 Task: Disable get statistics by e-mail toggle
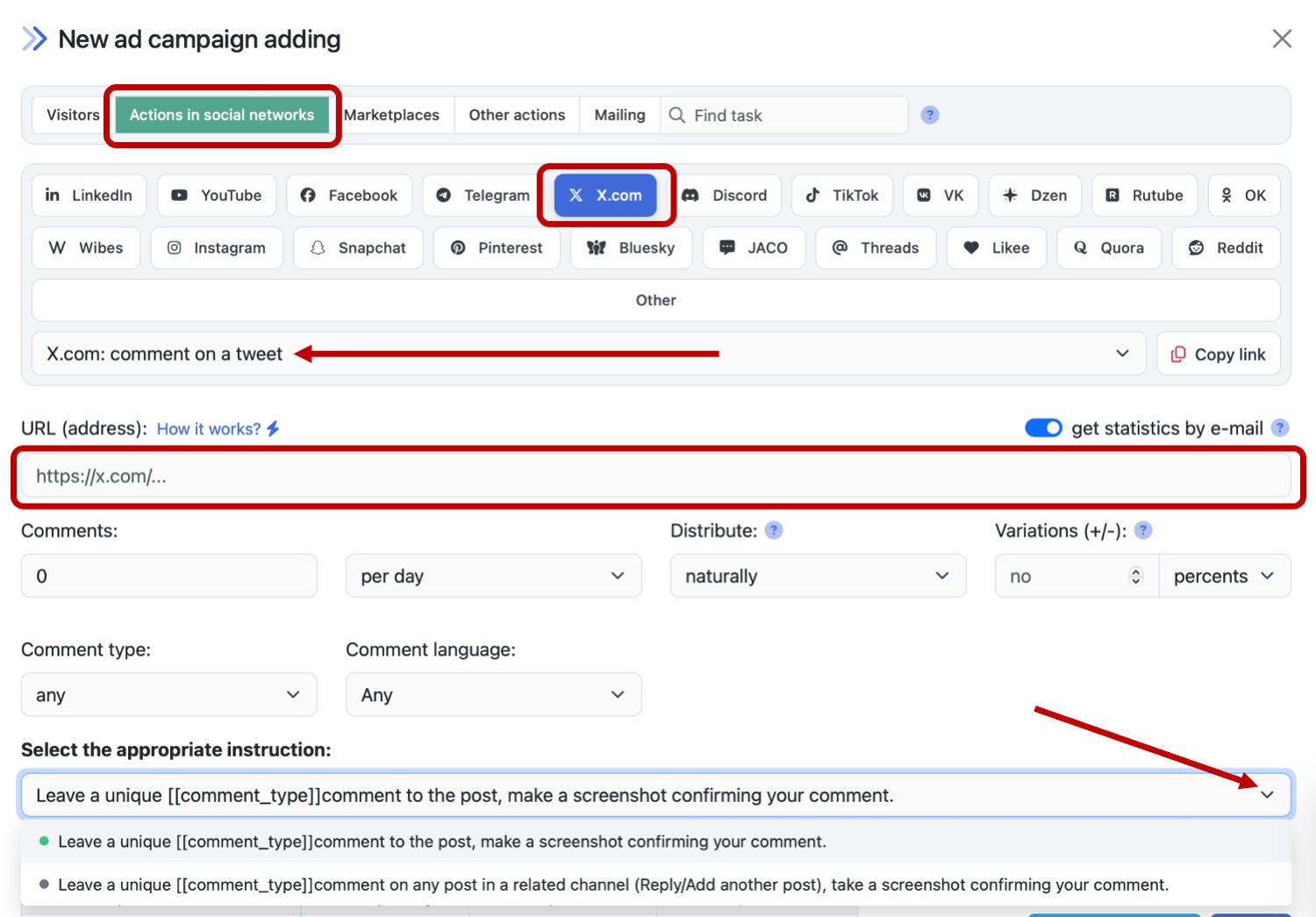[1043, 428]
